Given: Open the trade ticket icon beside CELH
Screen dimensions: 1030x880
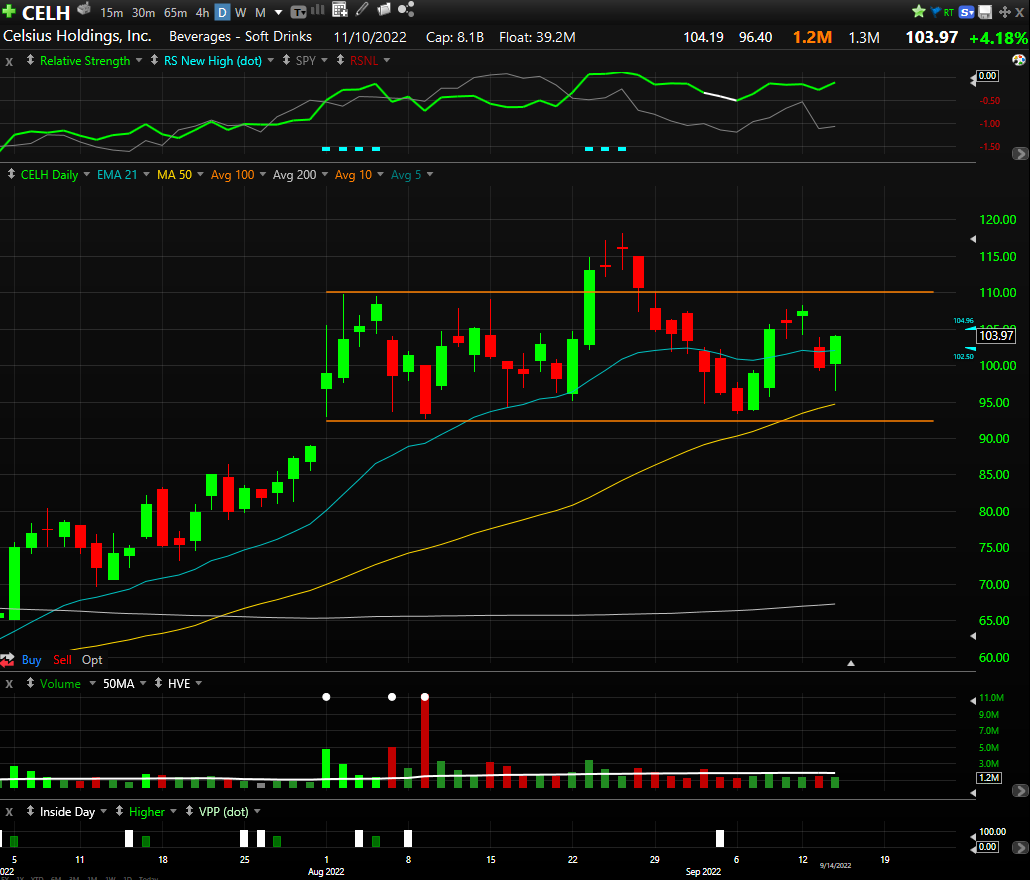Looking at the screenshot, I should pyautogui.click(x=83, y=9).
